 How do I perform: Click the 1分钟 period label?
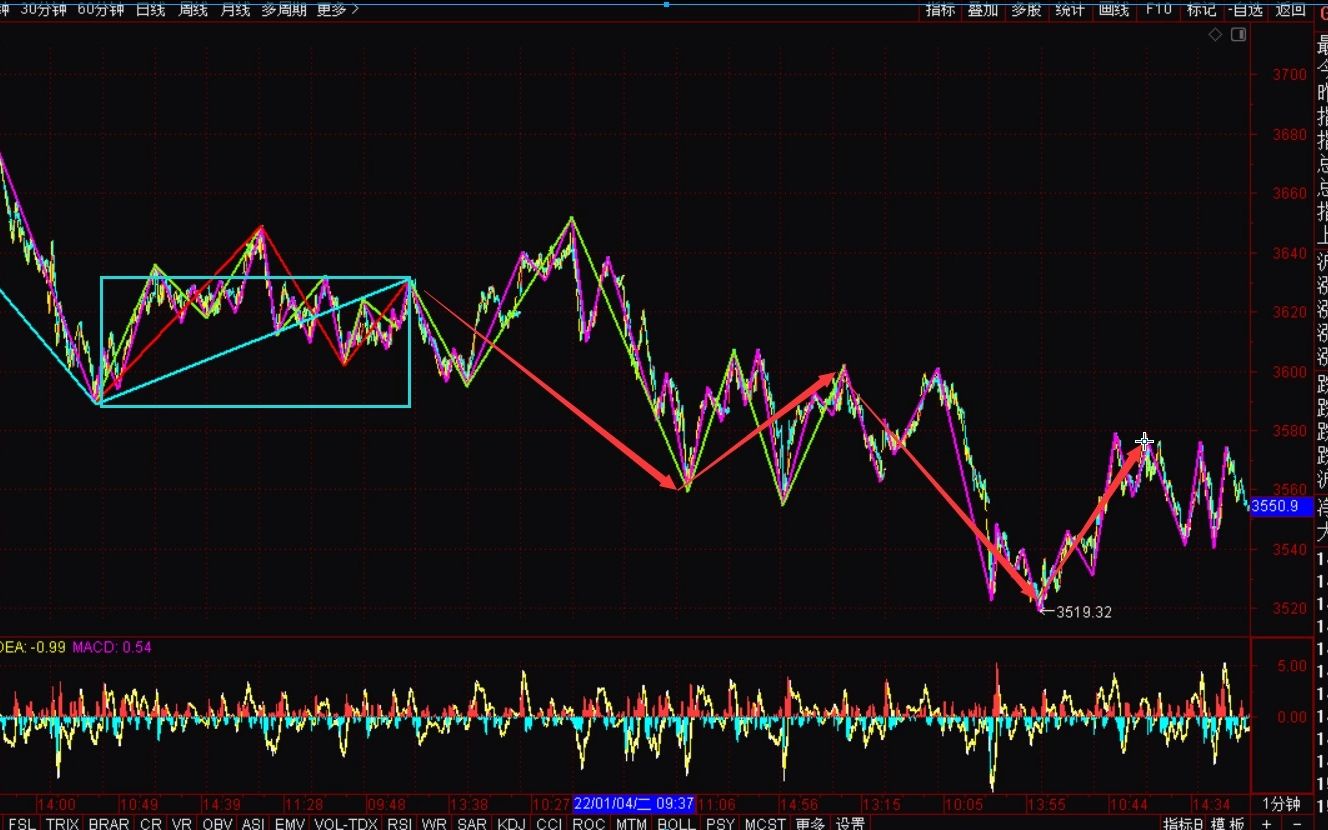[1281, 804]
